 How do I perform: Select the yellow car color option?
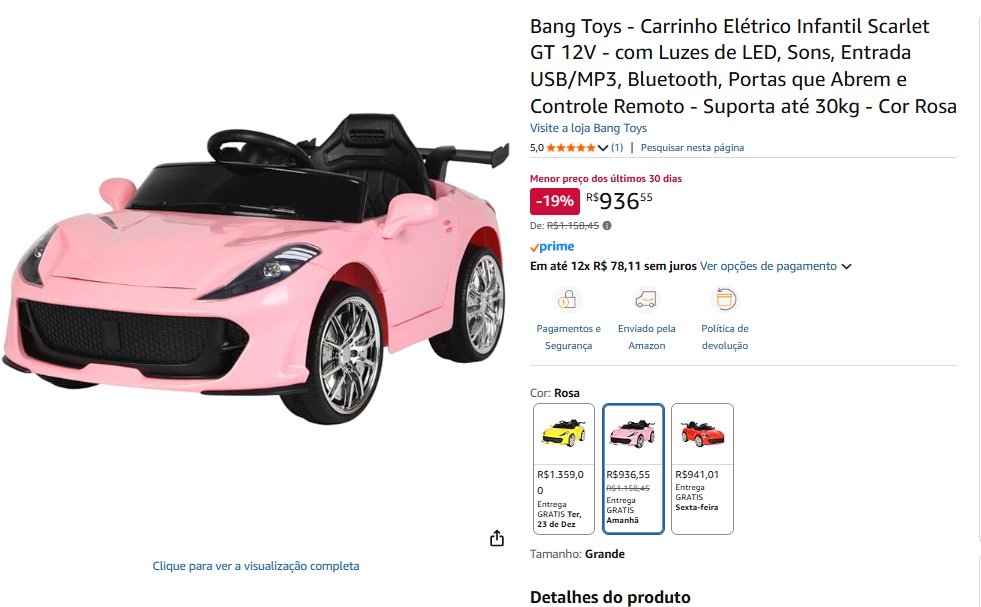(x=564, y=469)
